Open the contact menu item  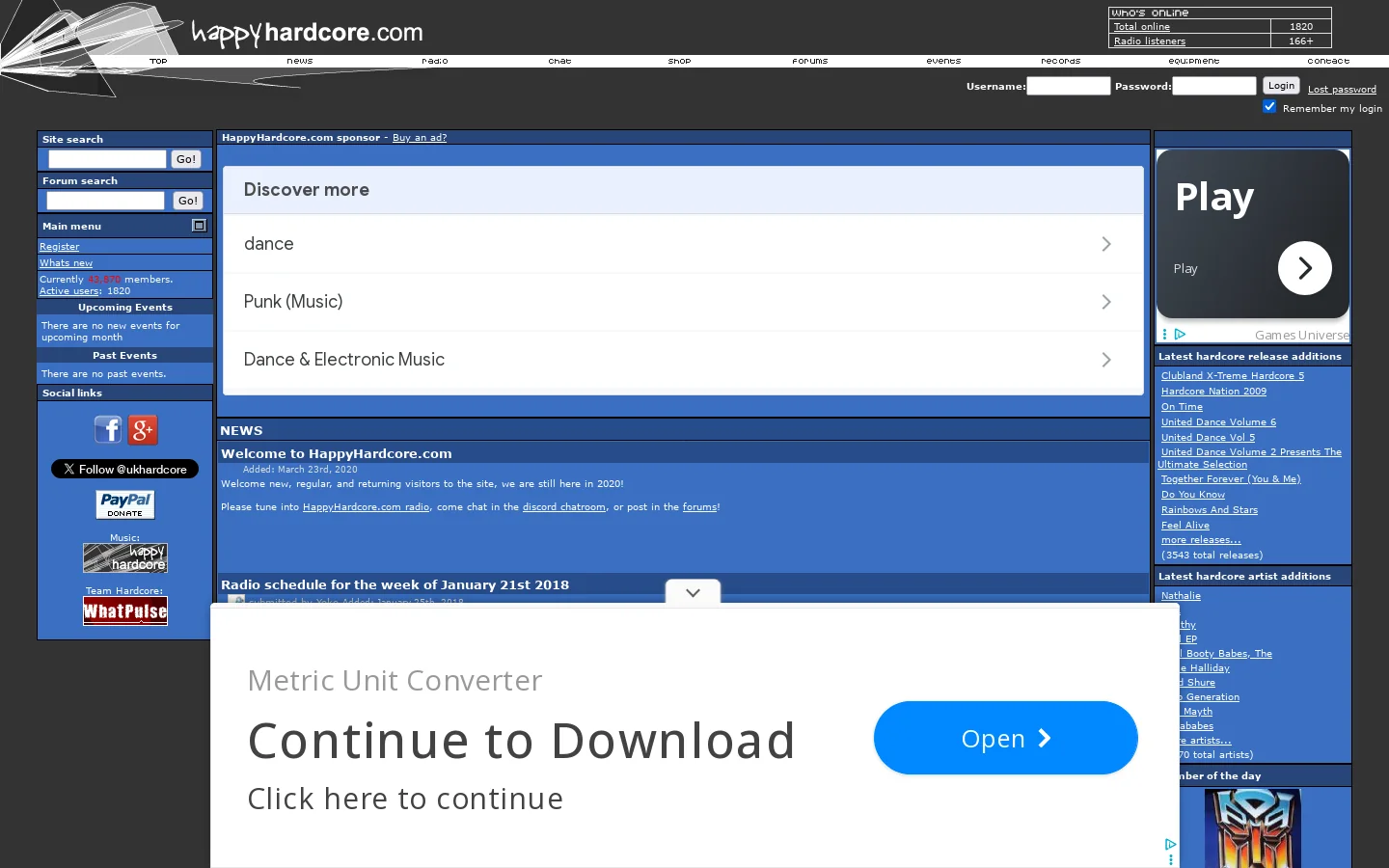(1329, 61)
